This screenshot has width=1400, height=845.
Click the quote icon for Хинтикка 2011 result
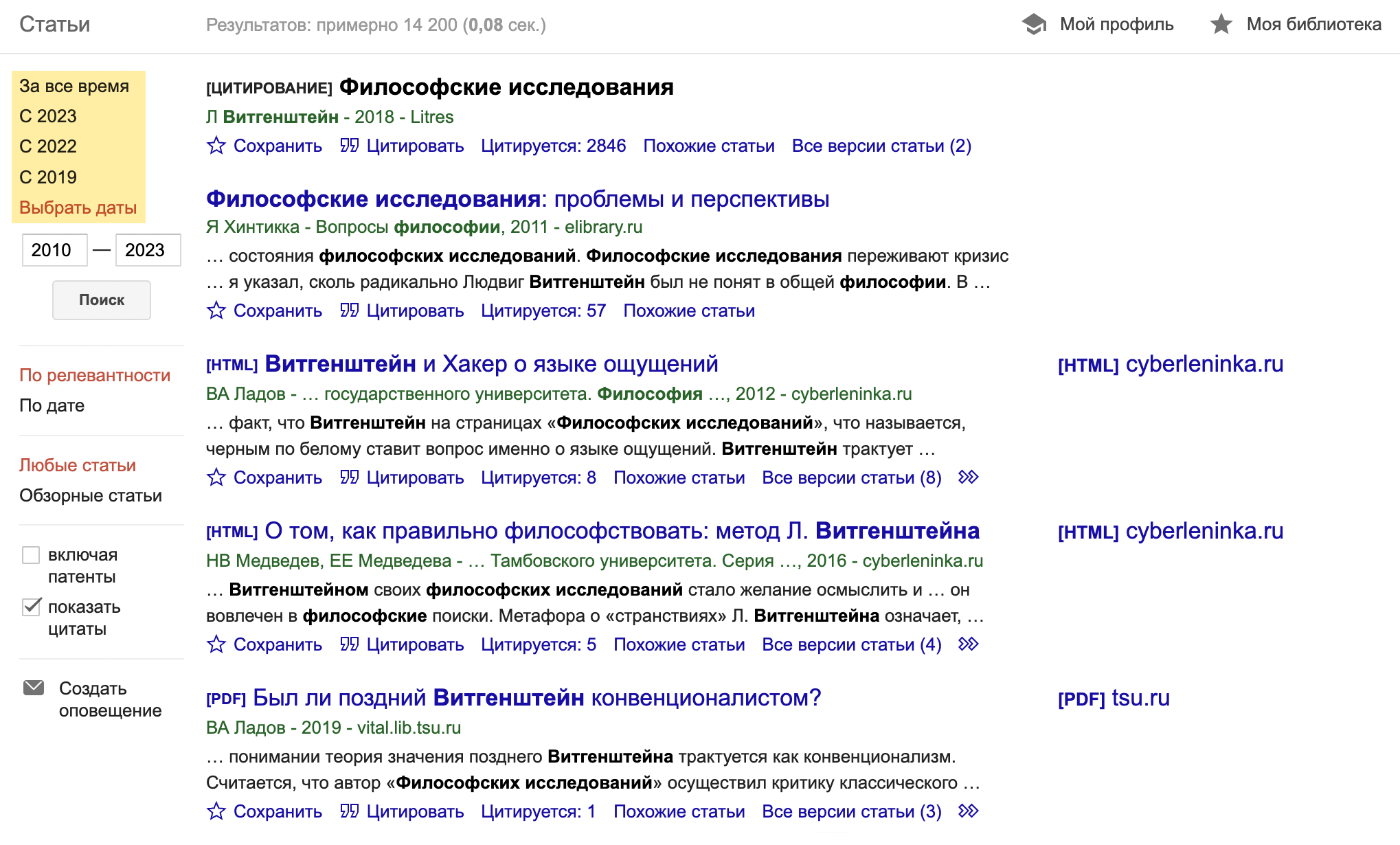click(349, 311)
